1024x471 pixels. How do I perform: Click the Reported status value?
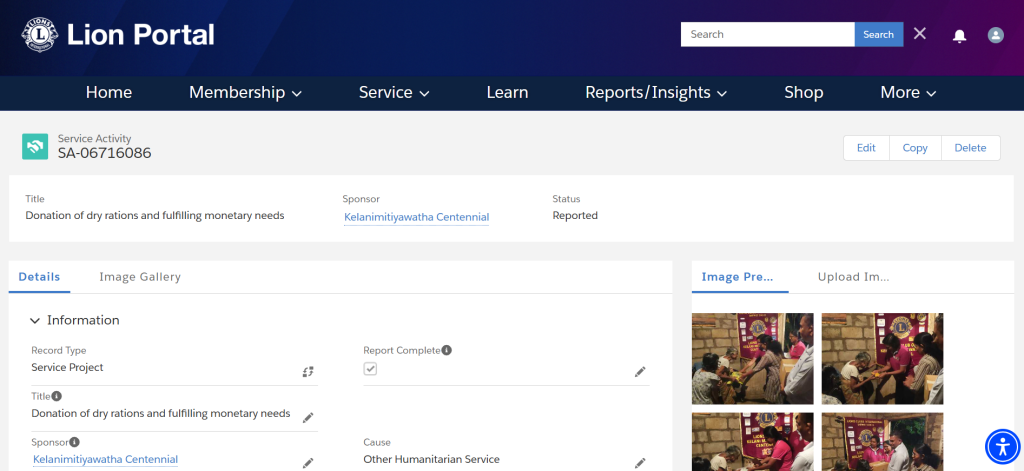pyautogui.click(x=575, y=216)
